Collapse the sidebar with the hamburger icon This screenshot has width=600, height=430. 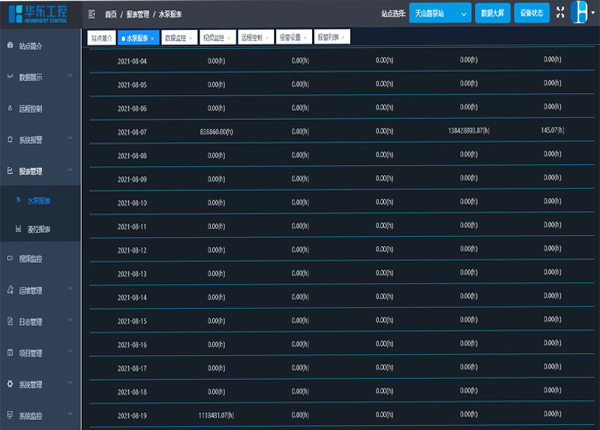click(92, 14)
